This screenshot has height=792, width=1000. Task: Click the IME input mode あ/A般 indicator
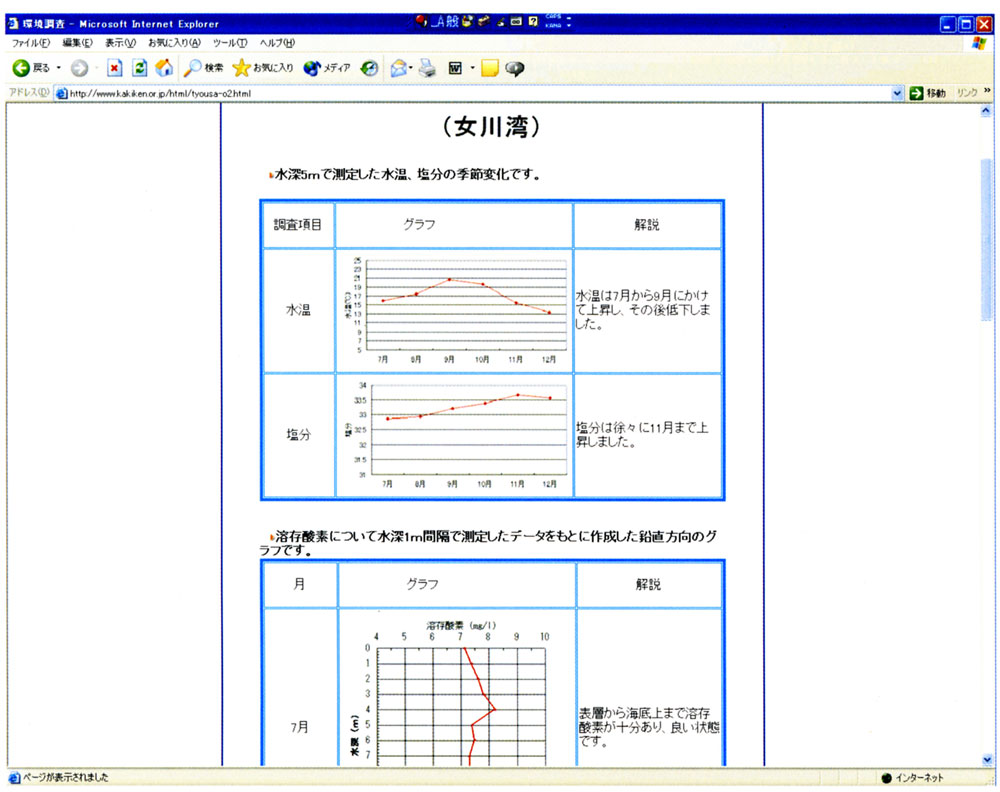[446, 22]
